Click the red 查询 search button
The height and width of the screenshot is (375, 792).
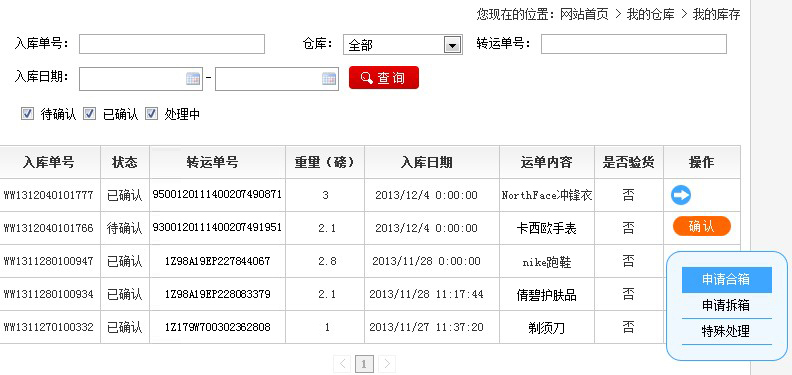(384, 77)
